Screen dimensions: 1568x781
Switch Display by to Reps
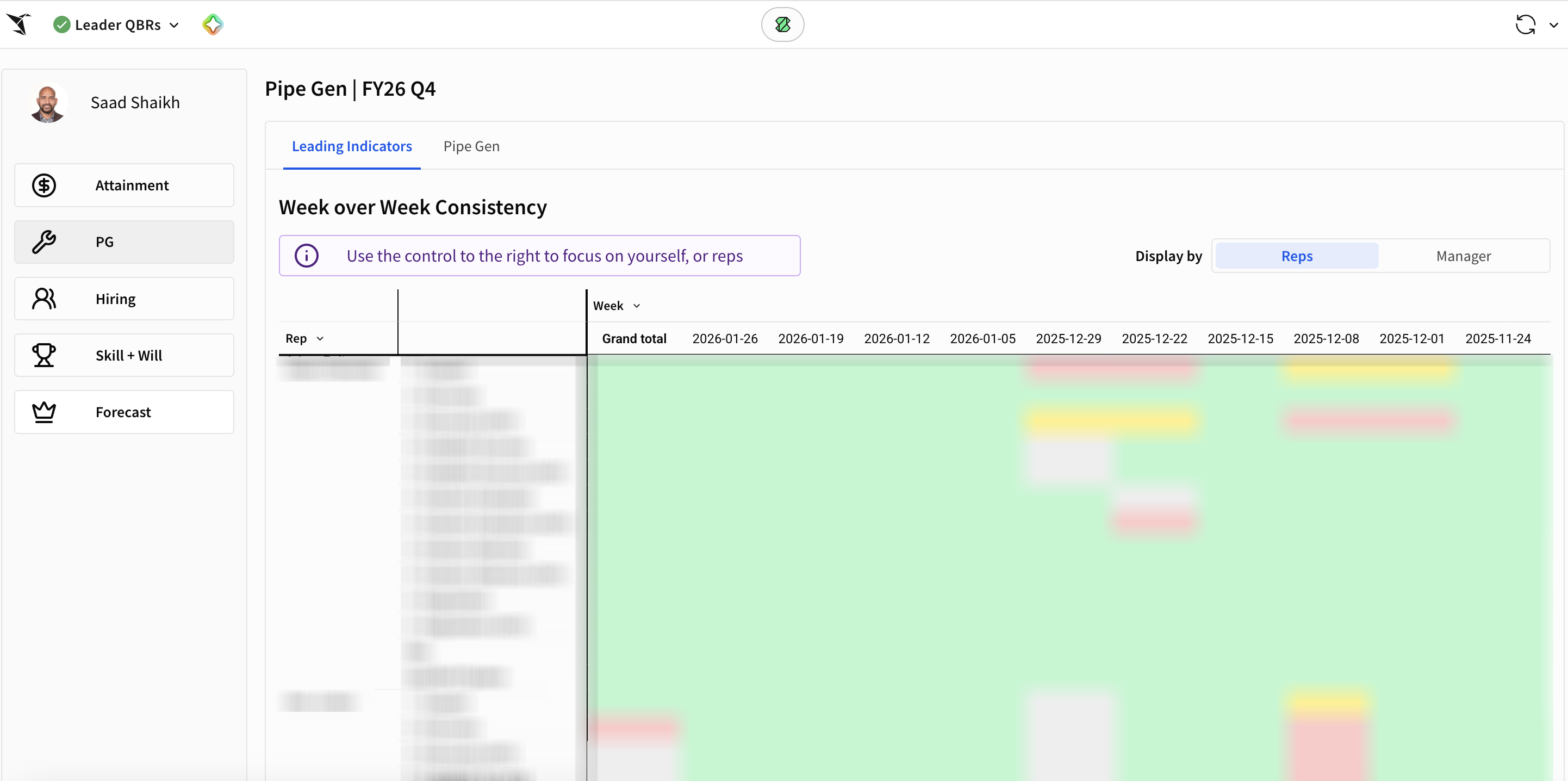point(1297,256)
